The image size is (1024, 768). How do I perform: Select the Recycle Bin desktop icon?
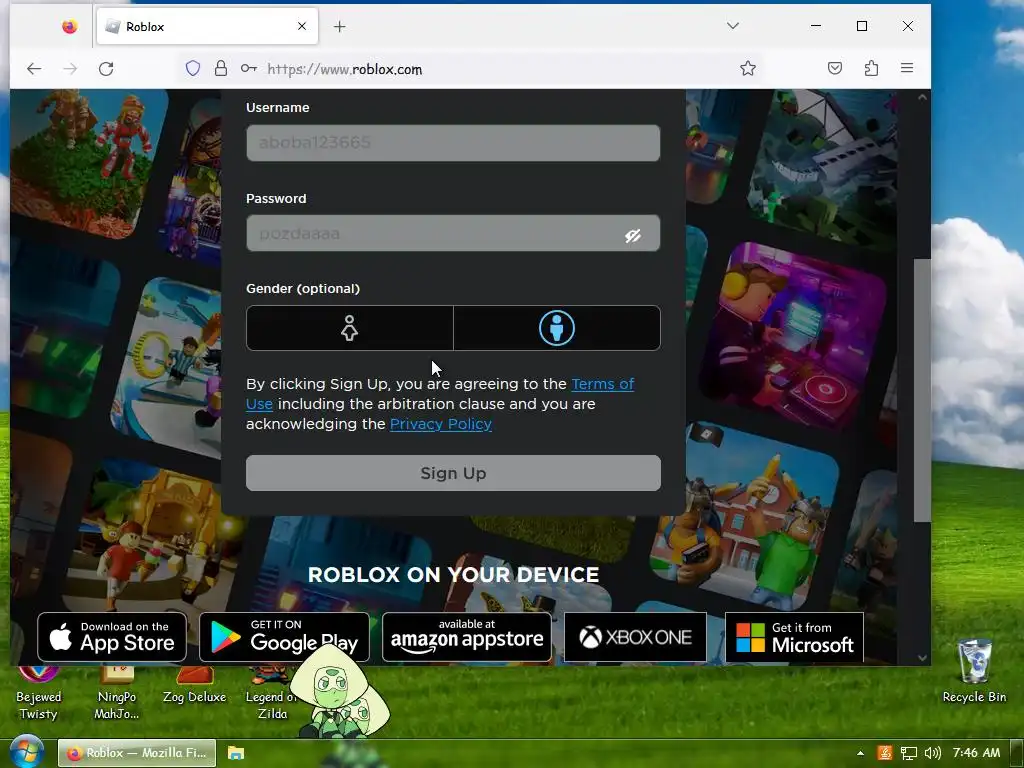click(x=974, y=671)
